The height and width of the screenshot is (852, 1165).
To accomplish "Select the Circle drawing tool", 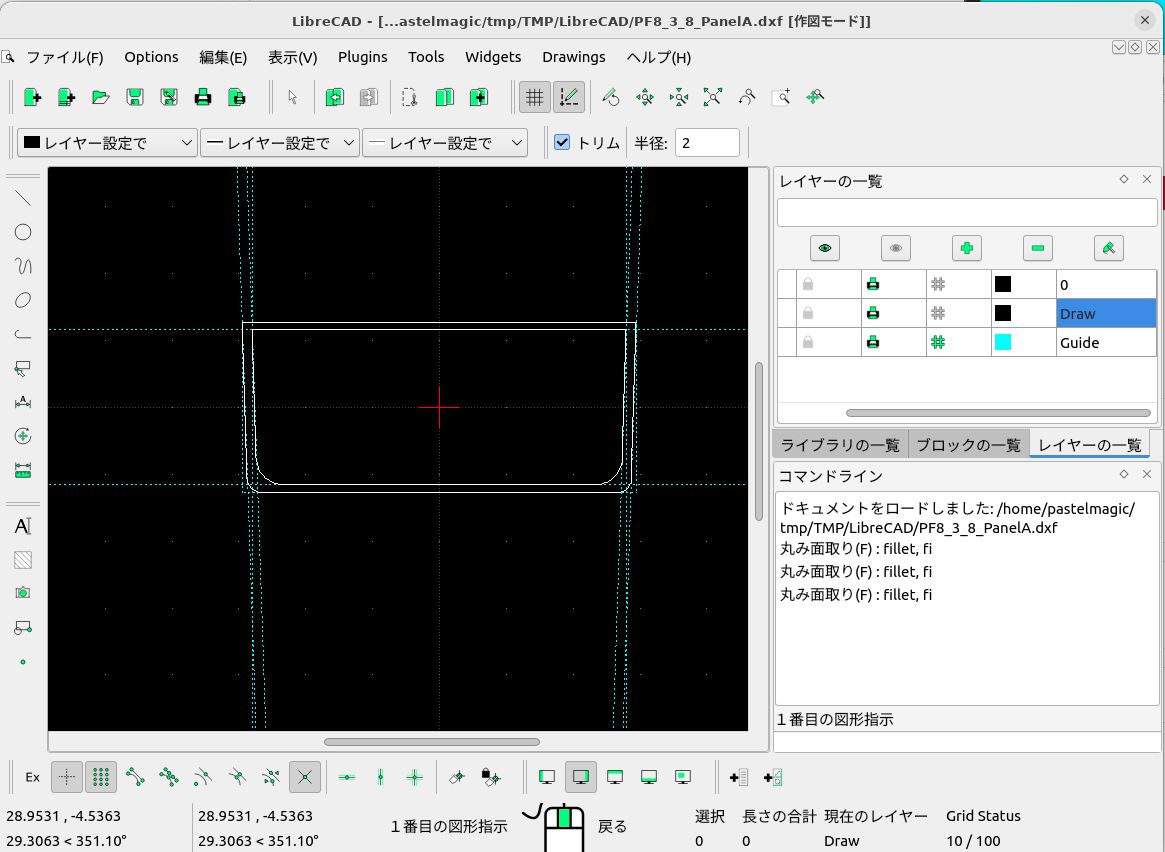I will 23,232.
